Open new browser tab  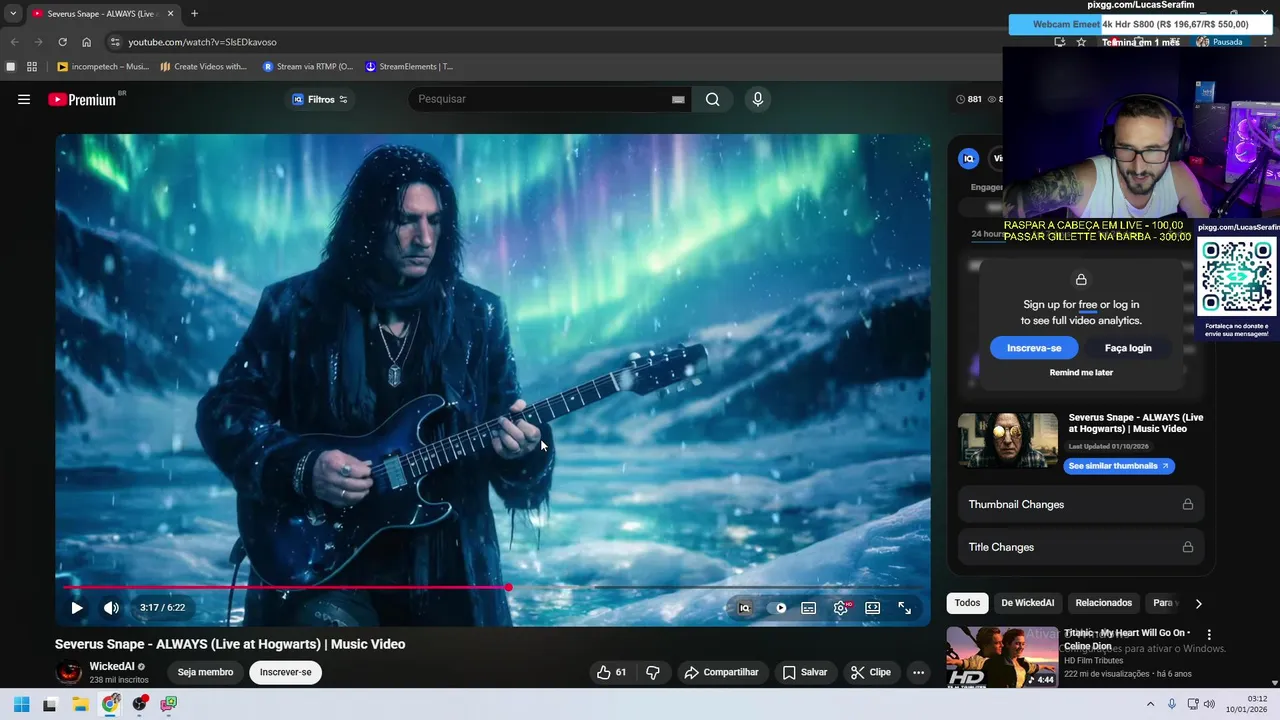pos(194,14)
